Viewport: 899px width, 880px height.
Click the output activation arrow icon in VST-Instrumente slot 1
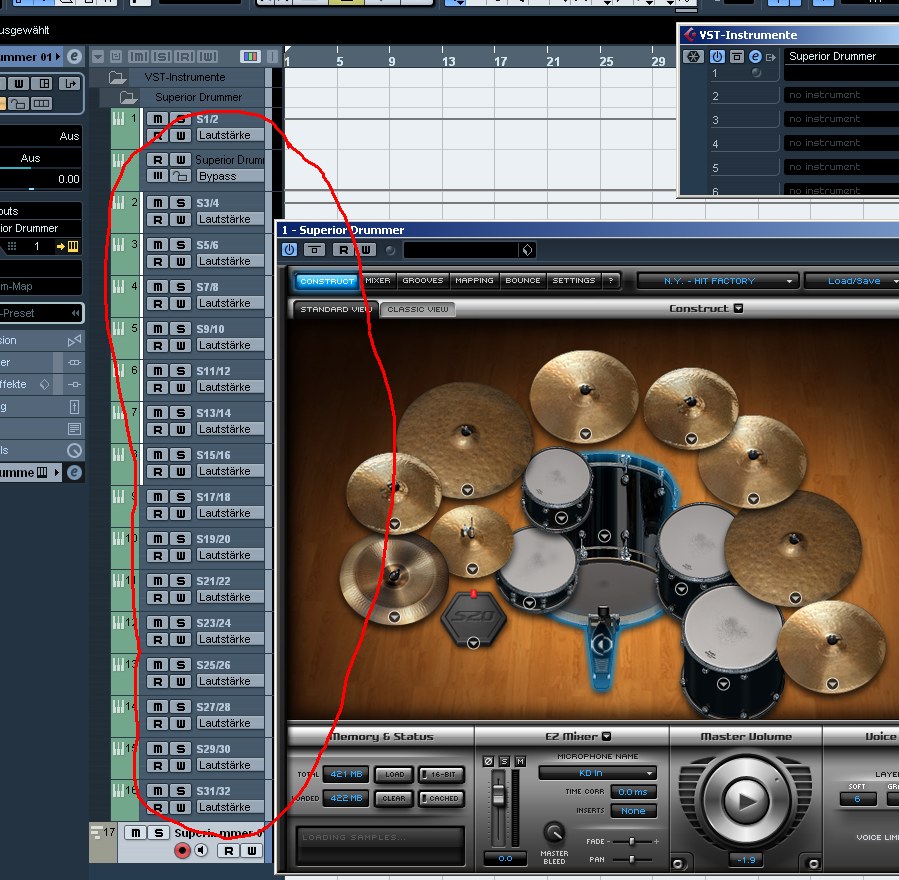(771, 57)
